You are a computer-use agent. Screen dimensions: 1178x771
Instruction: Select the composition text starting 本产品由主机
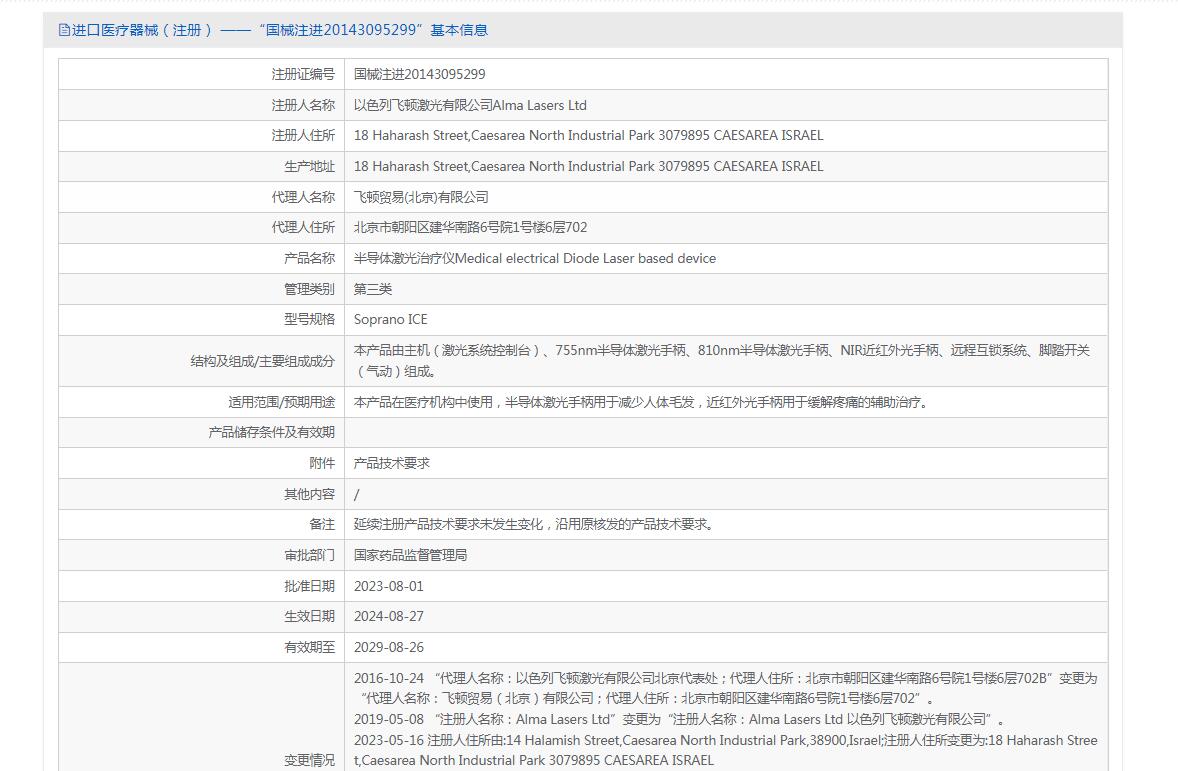[722, 361]
